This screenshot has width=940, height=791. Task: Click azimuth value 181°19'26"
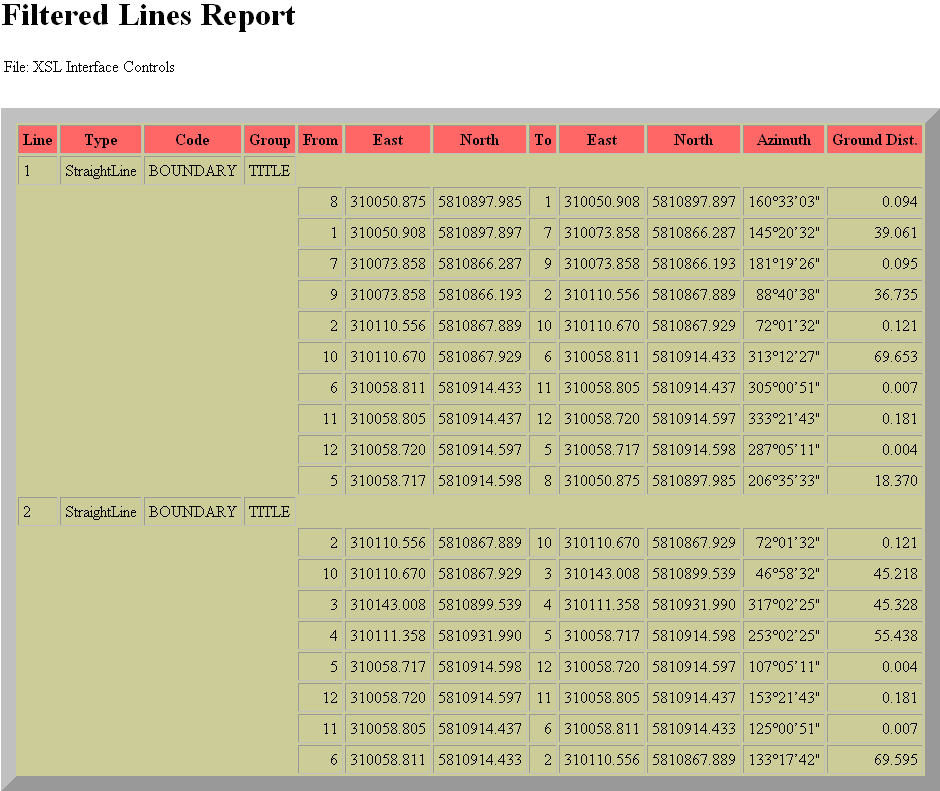tap(784, 264)
